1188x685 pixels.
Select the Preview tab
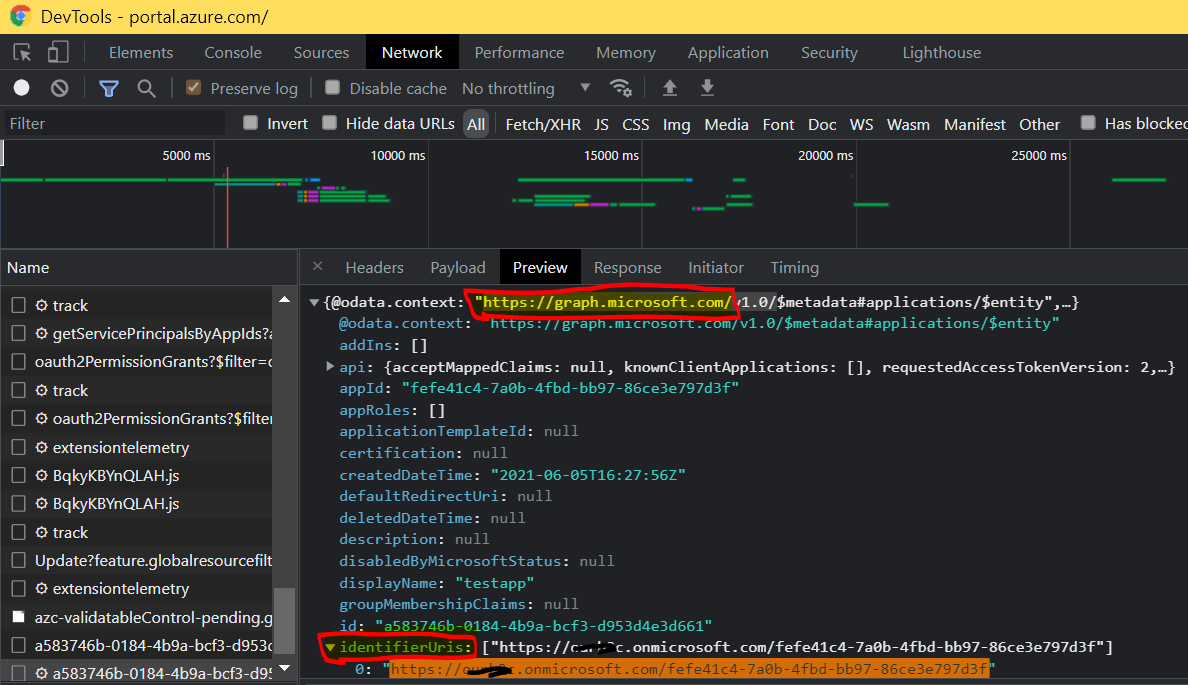click(540, 267)
